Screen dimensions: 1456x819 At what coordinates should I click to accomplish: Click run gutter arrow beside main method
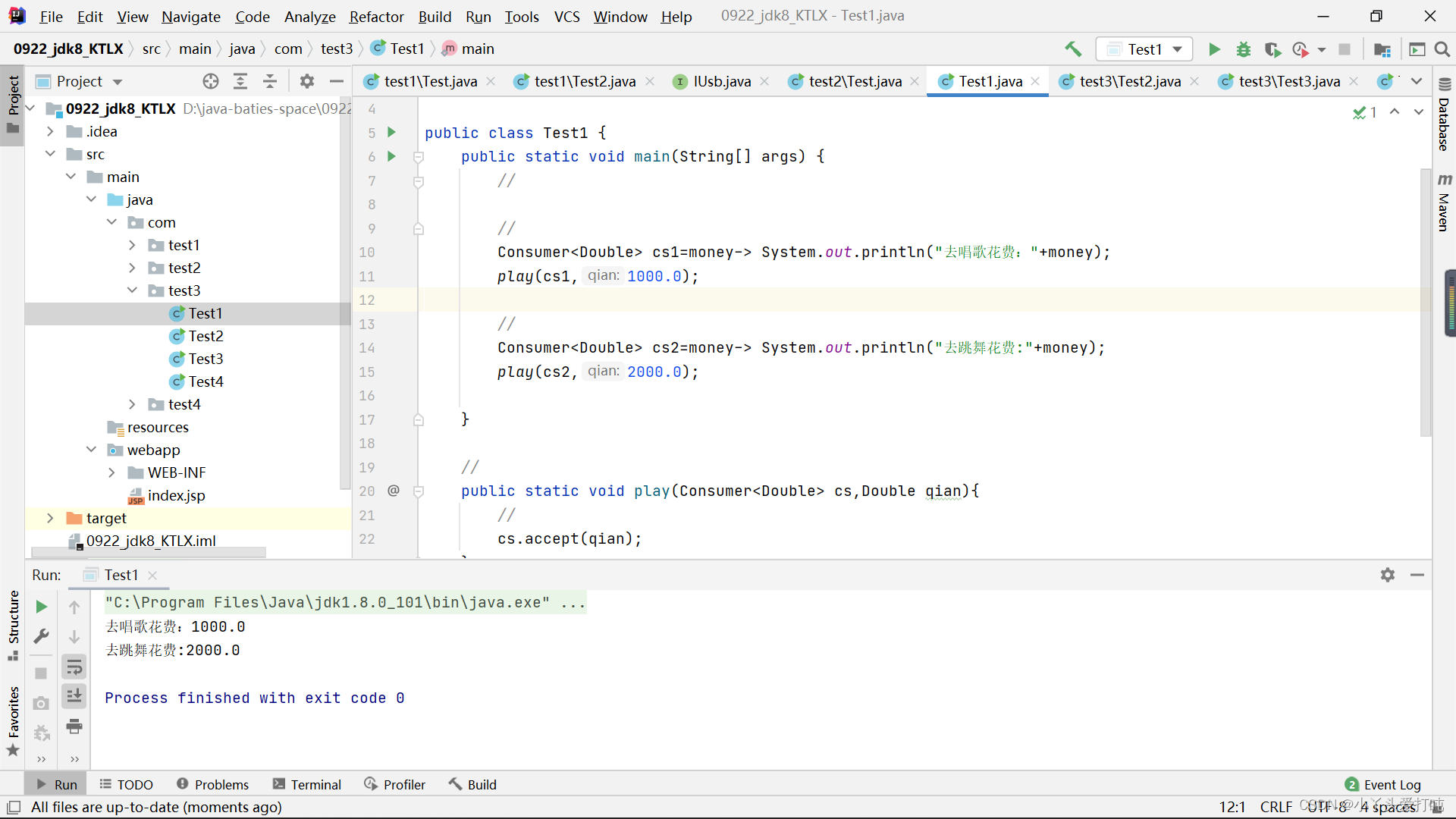point(391,156)
